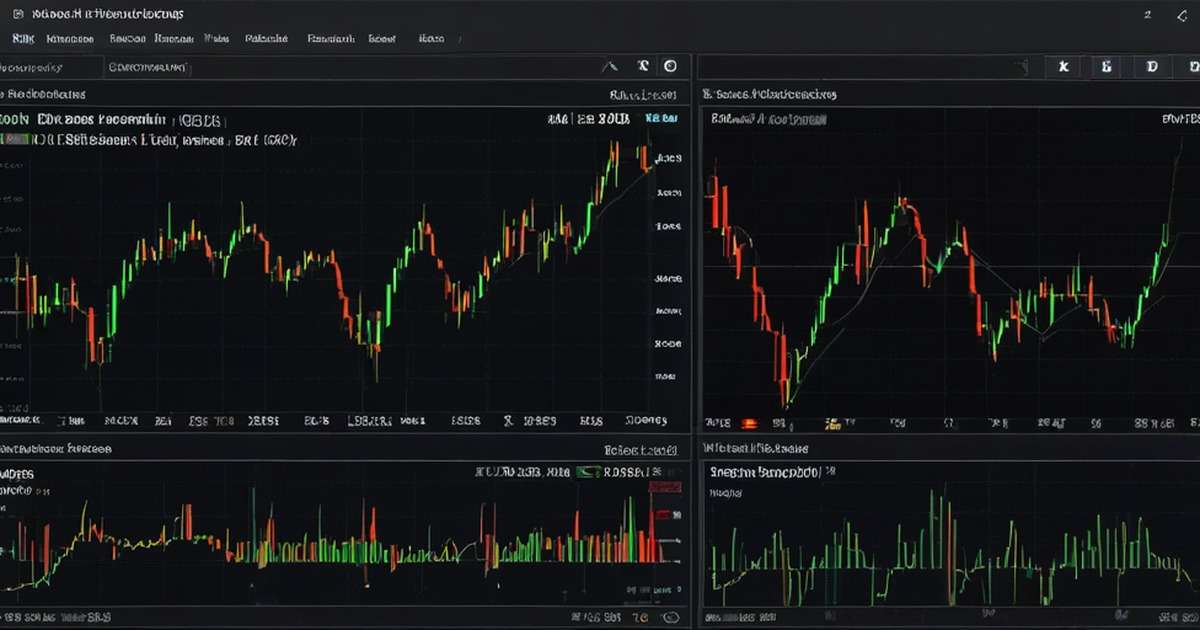The image size is (1200, 630).
Task: Click the E button next to K in right toolbar
Action: pyautogui.click(x=1107, y=67)
